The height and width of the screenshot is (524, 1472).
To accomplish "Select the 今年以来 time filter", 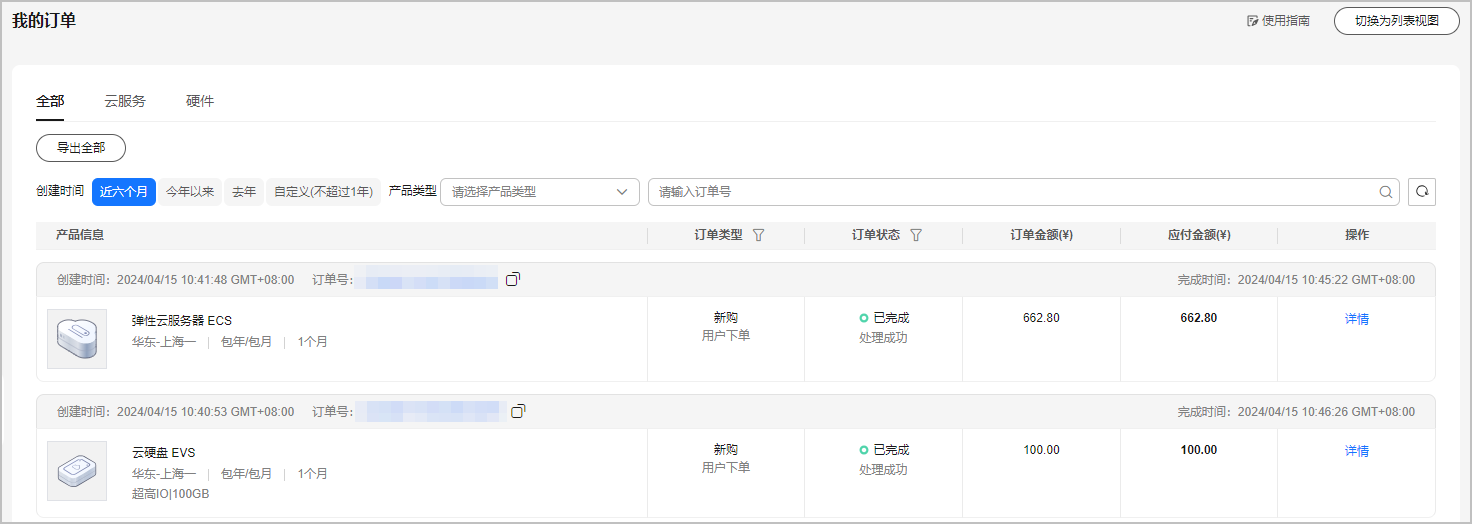I will [x=190, y=192].
